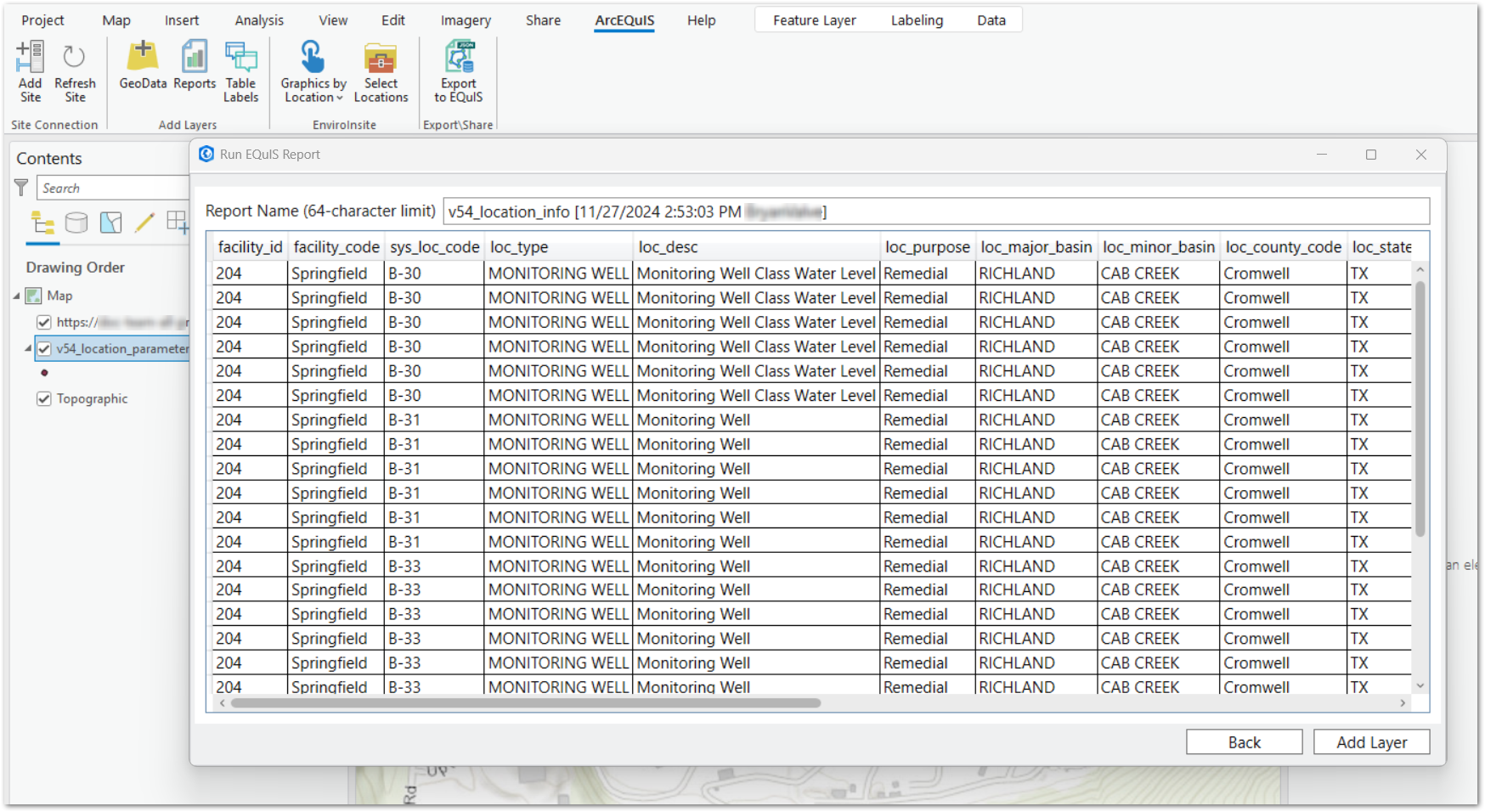This screenshot has height=812, width=1485.
Task: Collapse the Map tree node
Action: click(x=17, y=296)
